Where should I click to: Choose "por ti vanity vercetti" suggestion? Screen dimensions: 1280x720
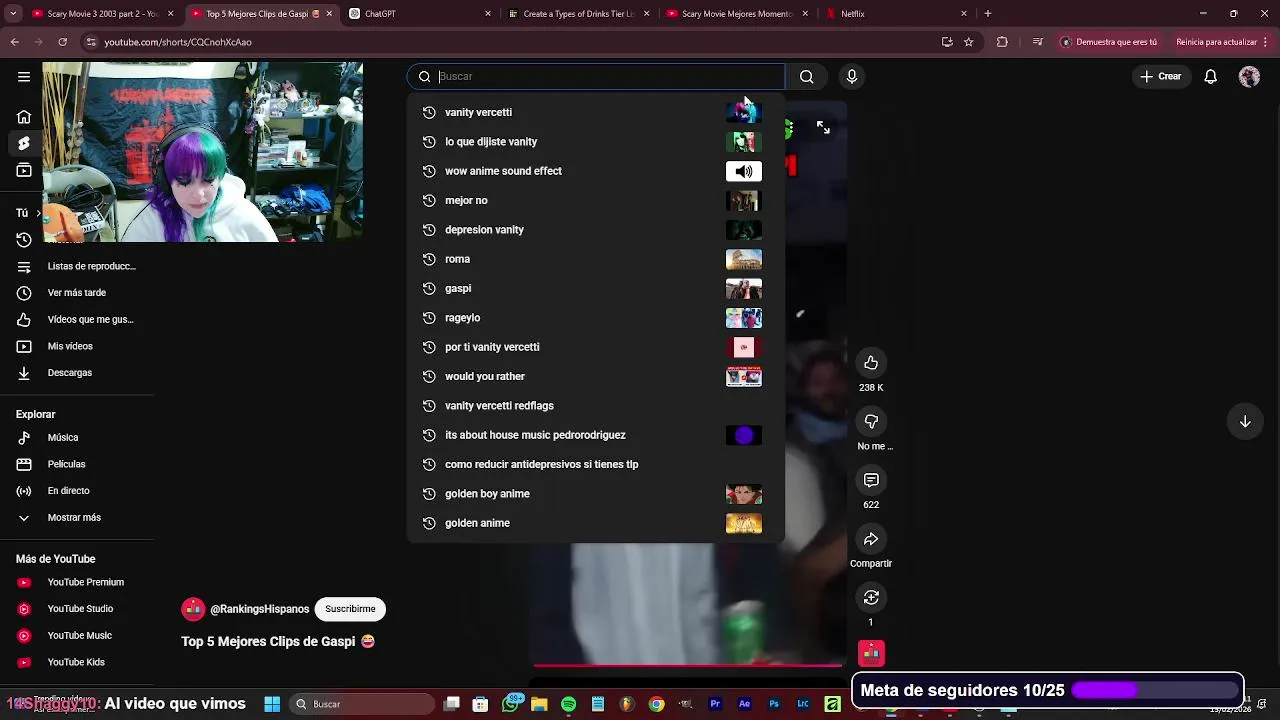pyautogui.click(x=596, y=347)
